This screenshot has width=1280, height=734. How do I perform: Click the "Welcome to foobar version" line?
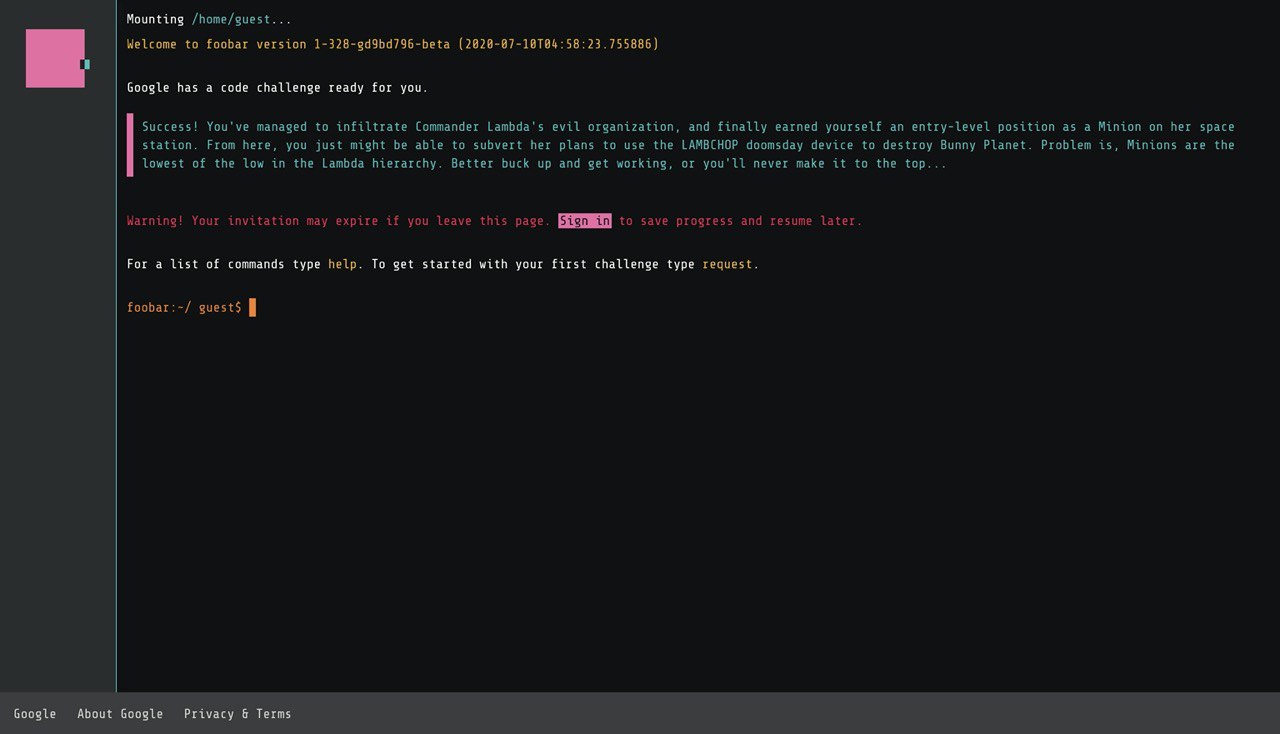[393, 44]
